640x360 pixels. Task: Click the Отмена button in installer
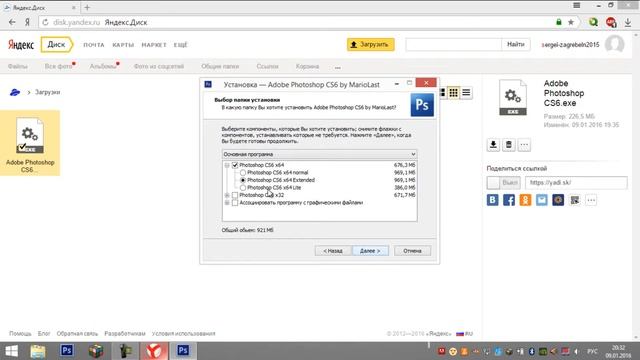coord(412,251)
